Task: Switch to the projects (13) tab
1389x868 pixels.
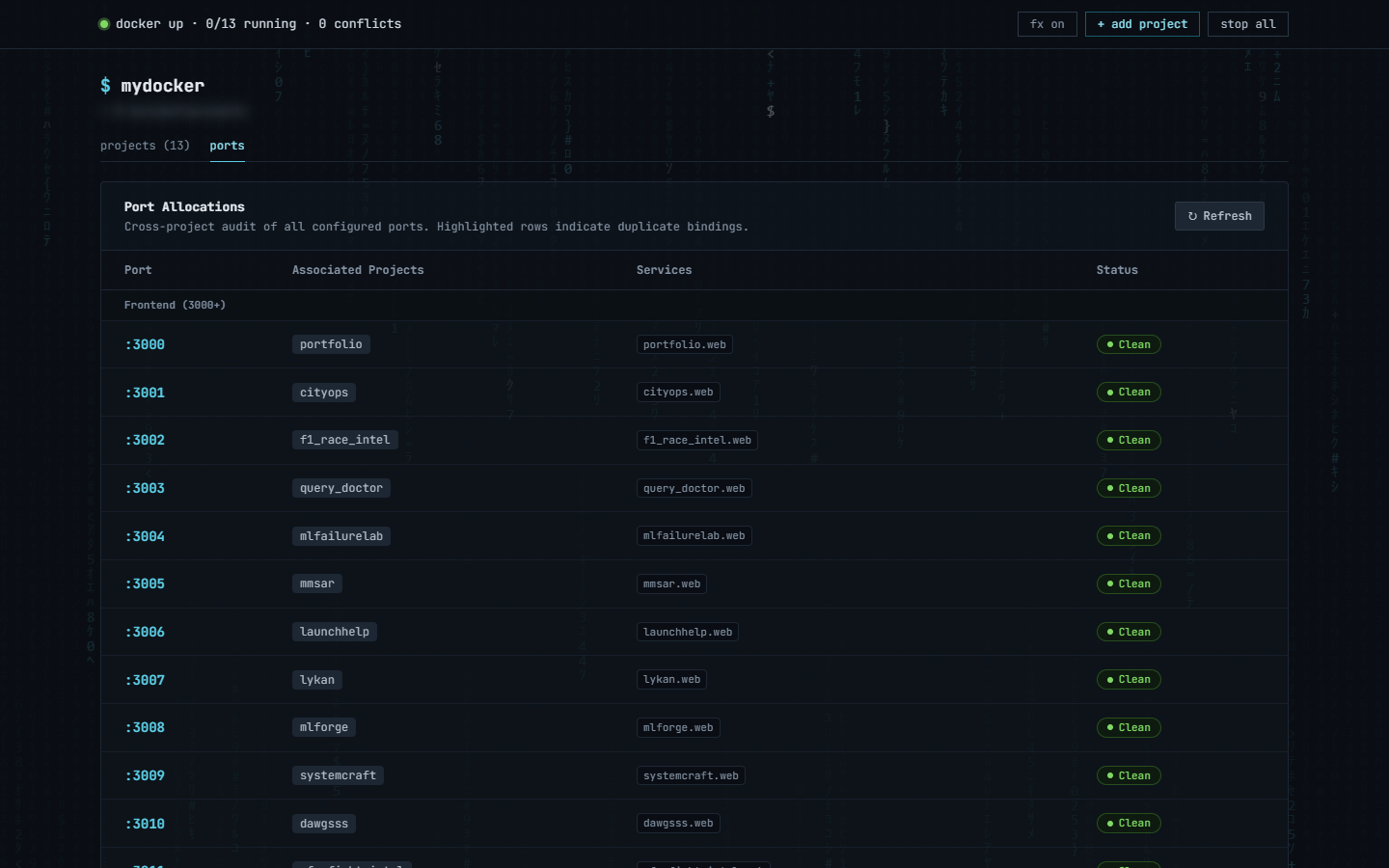Action: [x=145, y=146]
